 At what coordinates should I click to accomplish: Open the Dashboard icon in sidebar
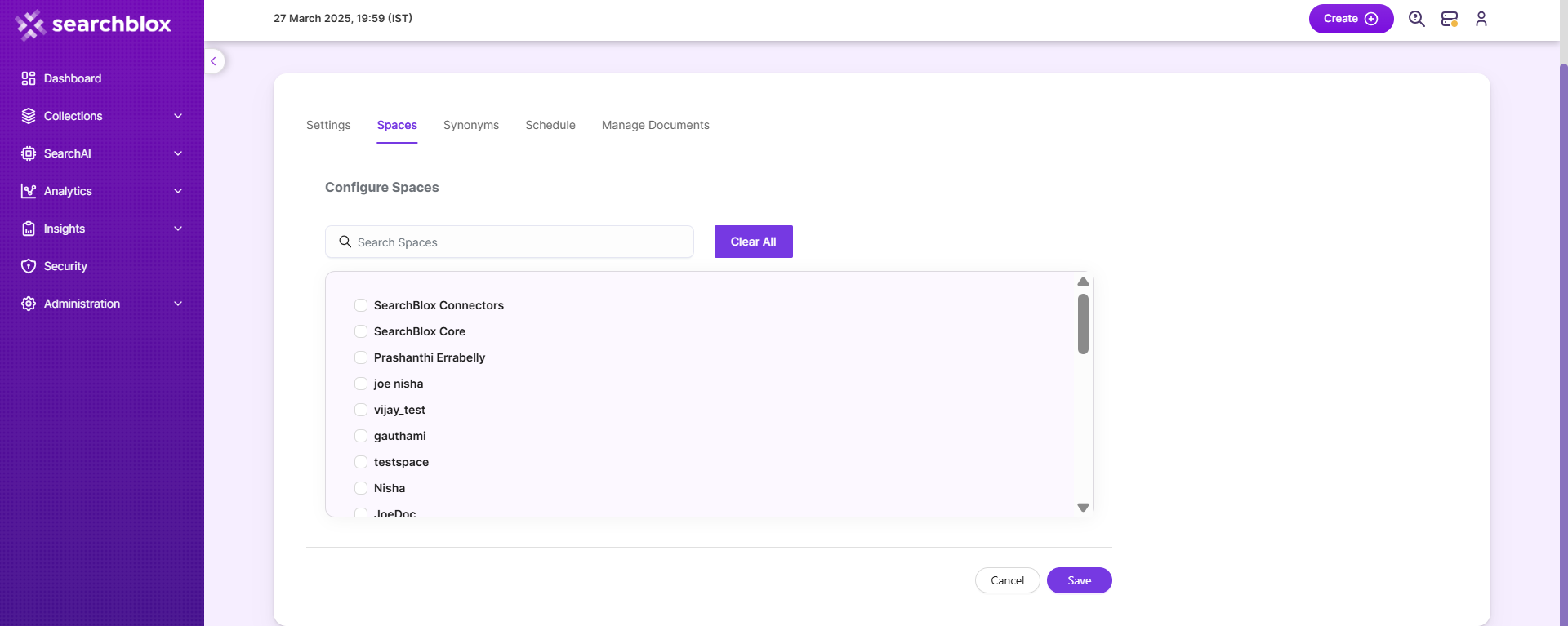coord(29,78)
